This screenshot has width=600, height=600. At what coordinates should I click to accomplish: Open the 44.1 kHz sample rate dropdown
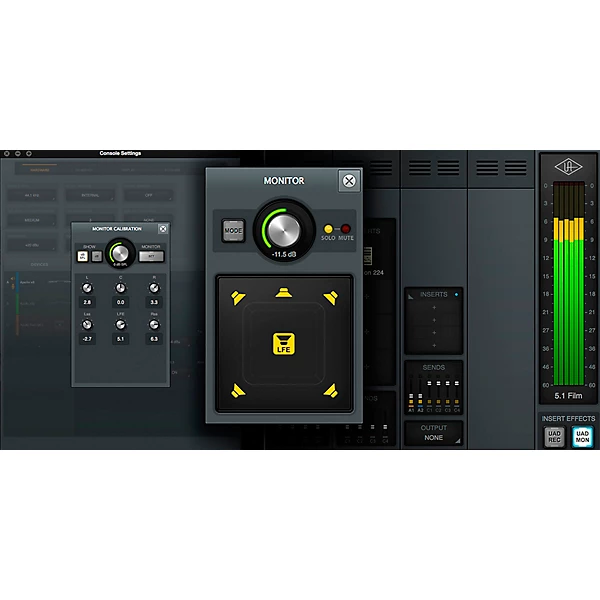tap(32, 196)
